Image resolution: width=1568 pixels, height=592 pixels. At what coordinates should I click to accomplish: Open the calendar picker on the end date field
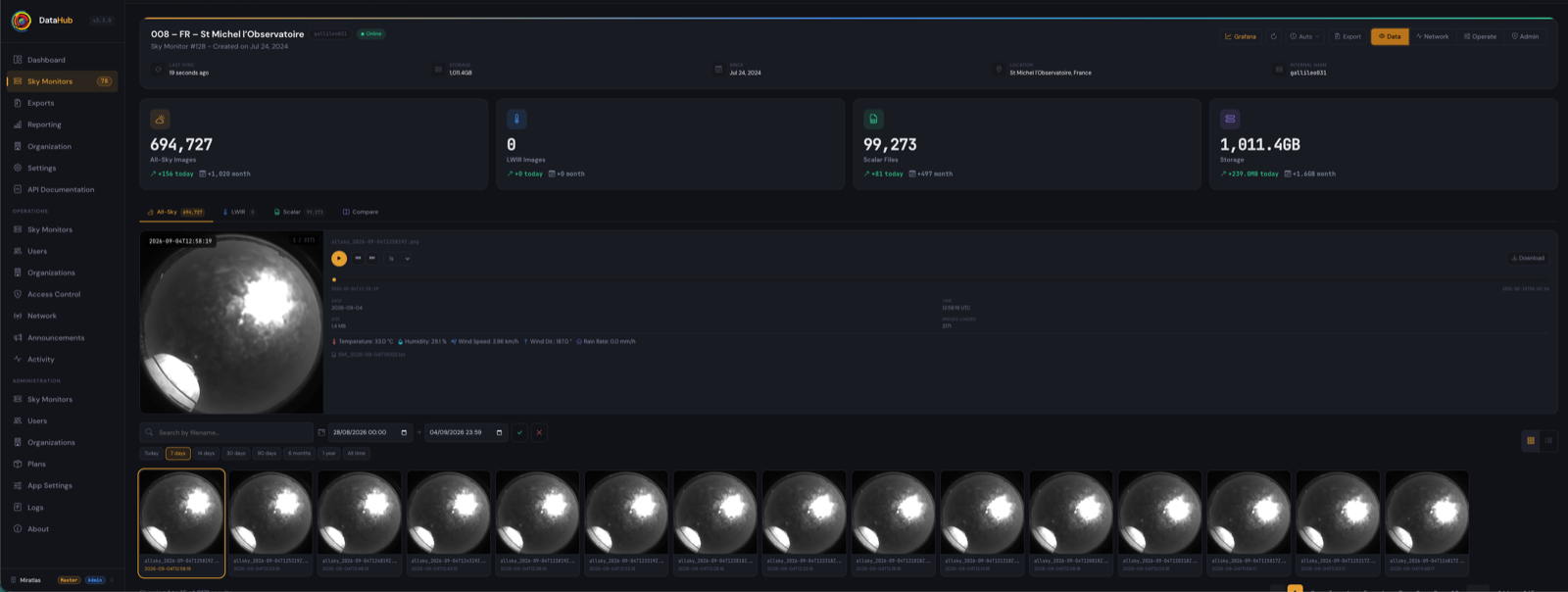[x=499, y=432]
